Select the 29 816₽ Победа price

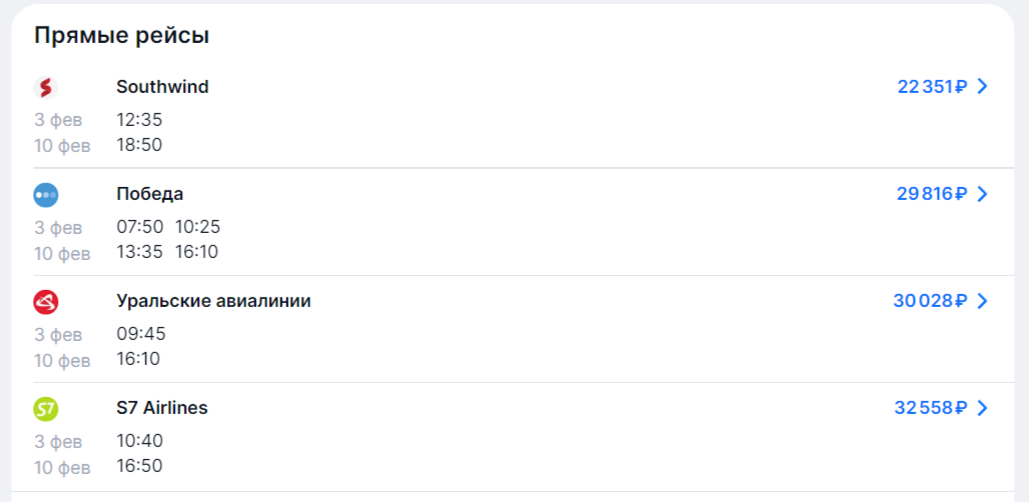point(933,194)
